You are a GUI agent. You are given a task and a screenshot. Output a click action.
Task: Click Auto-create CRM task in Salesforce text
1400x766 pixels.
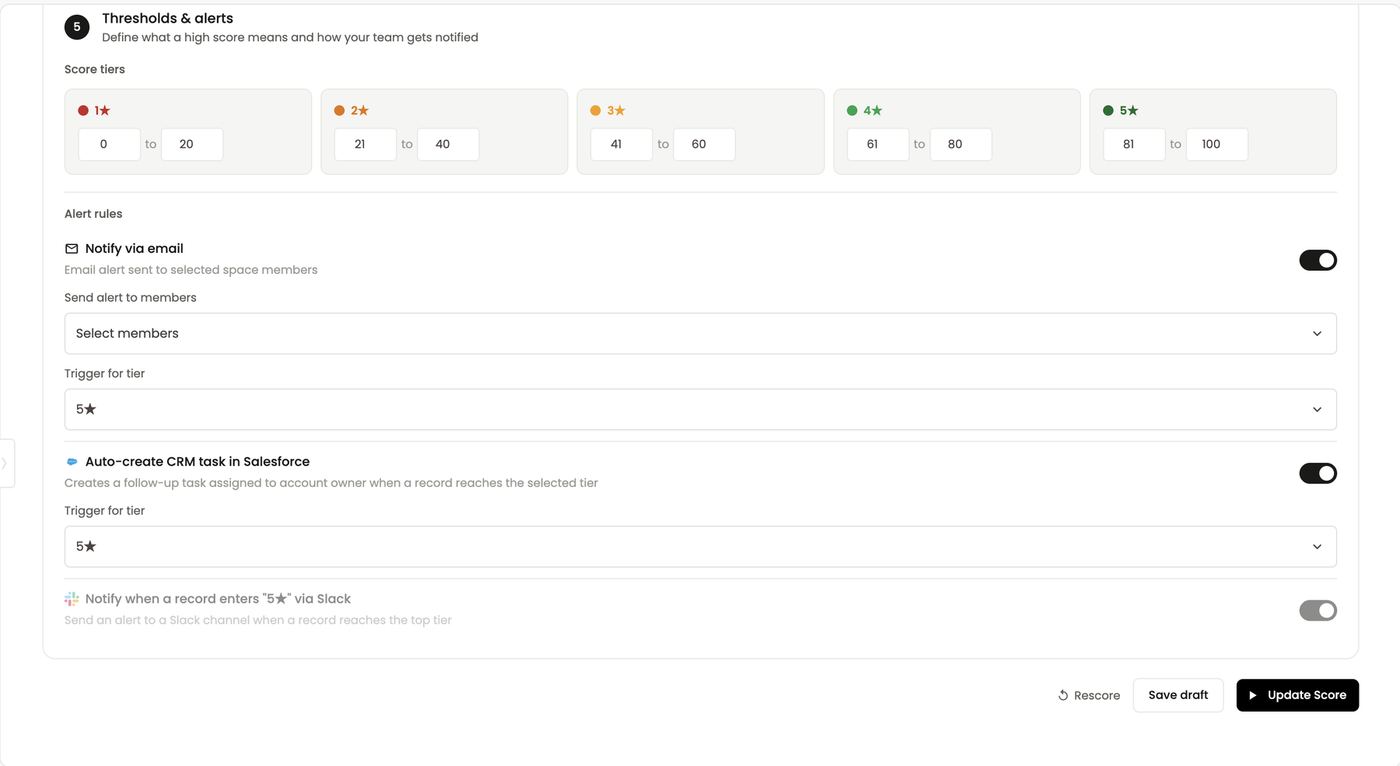pos(198,462)
